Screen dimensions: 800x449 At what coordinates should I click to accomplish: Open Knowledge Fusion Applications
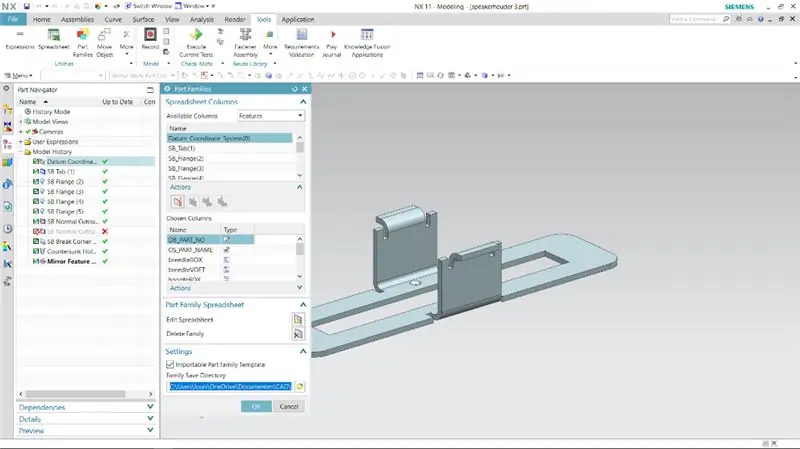click(x=367, y=42)
